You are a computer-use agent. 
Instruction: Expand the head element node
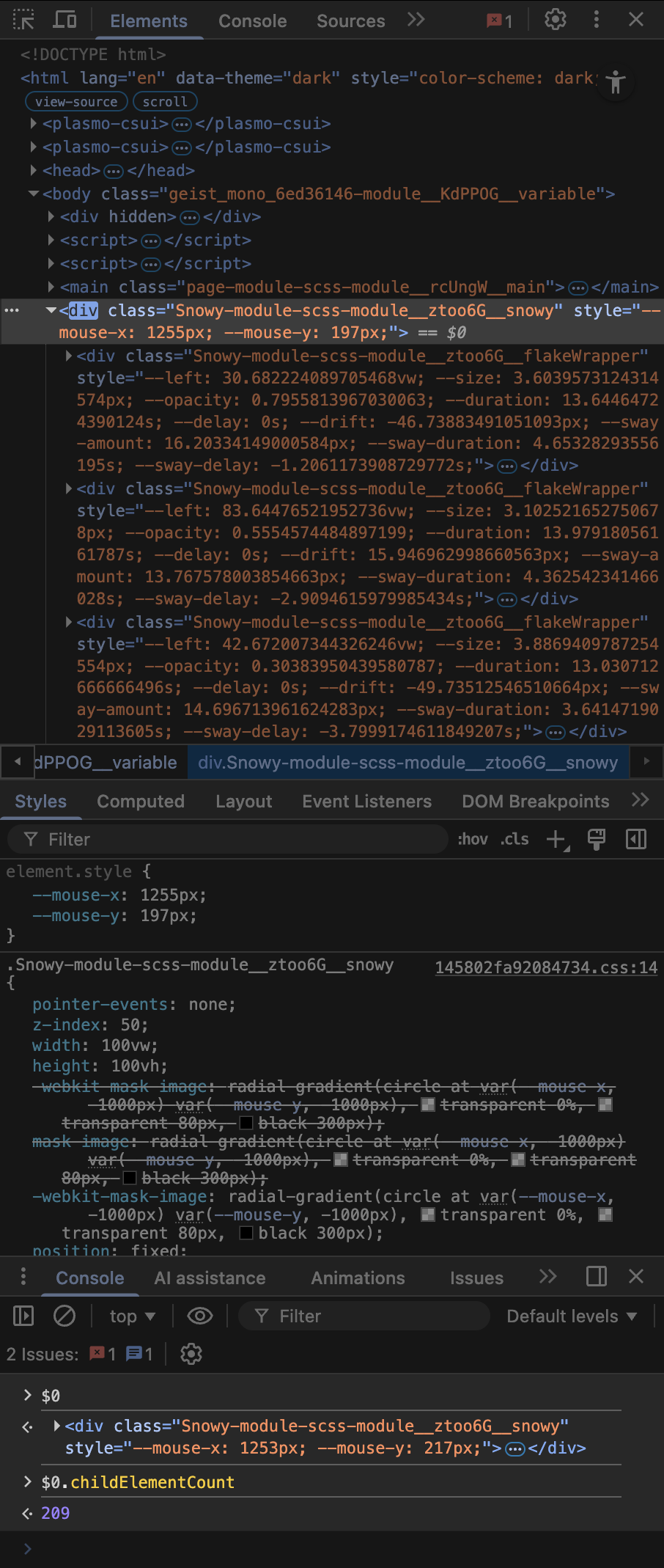(x=34, y=171)
